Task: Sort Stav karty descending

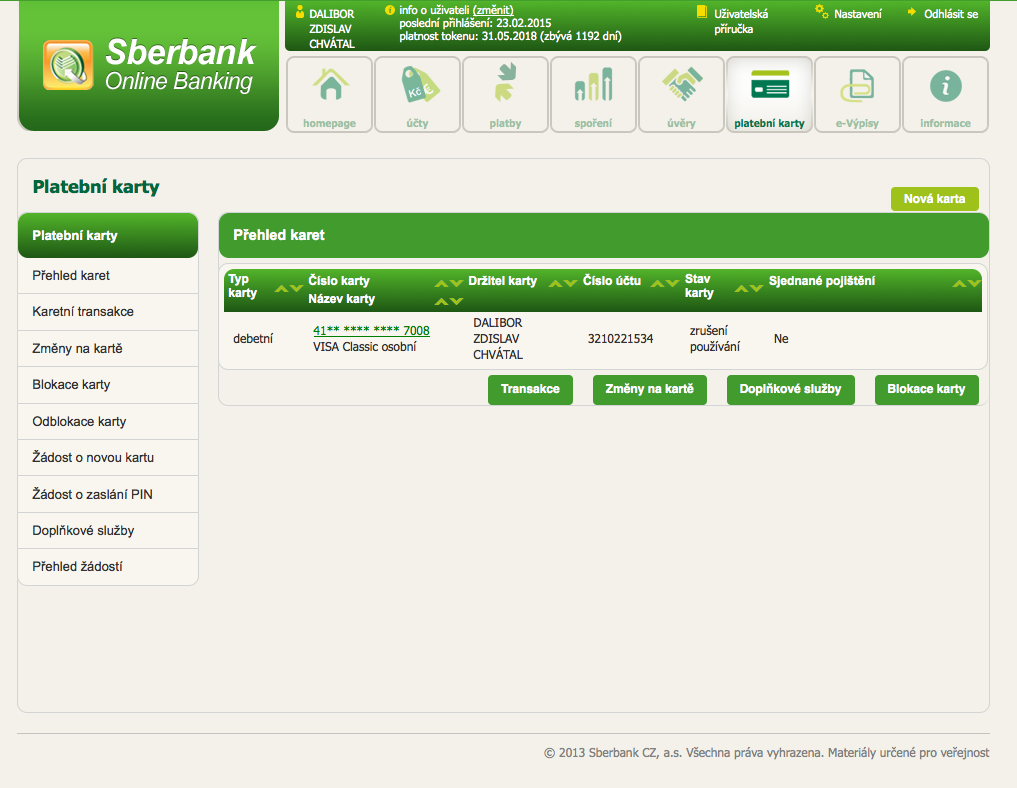Action: (756, 289)
